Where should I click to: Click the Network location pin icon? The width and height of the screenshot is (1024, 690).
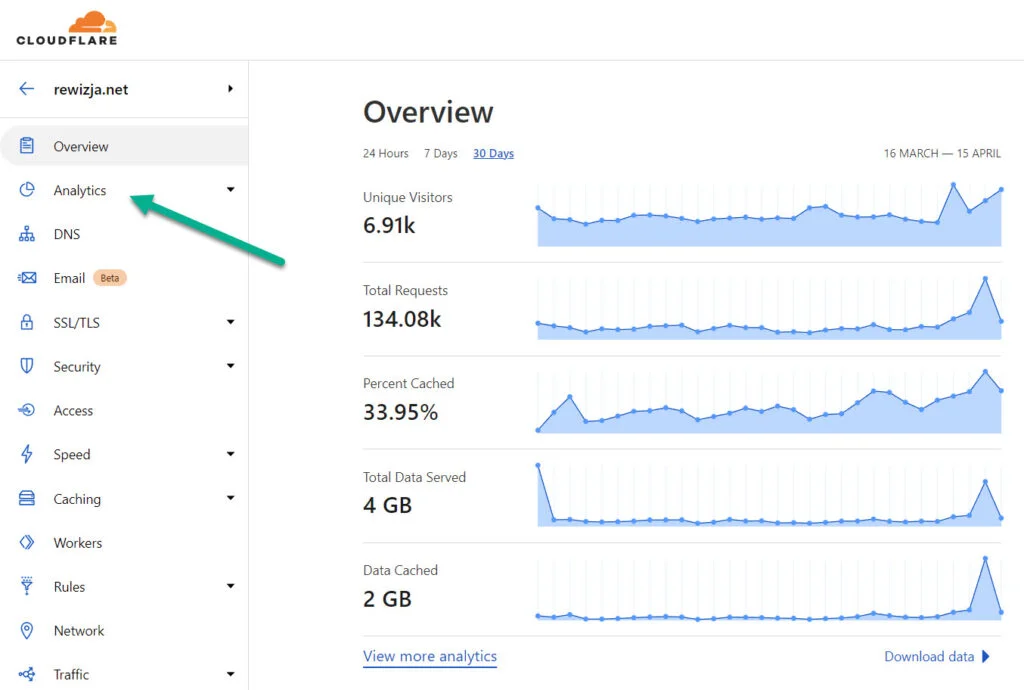27,630
